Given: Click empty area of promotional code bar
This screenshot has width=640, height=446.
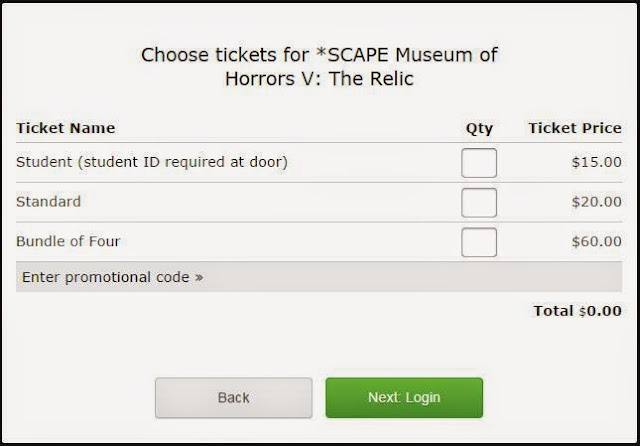Looking at the screenshot, I should point(420,277).
